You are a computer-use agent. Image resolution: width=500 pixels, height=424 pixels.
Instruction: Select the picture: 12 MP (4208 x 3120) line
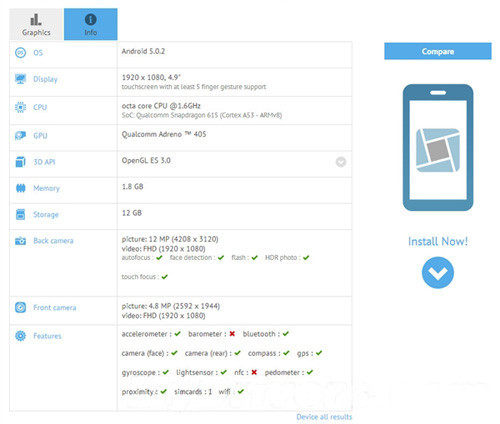pyautogui.click(x=170, y=239)
